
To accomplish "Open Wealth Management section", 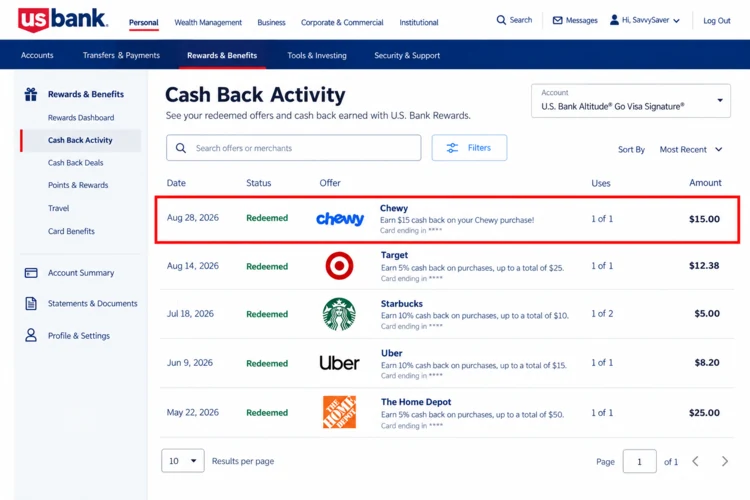I will pyautogui.click(x=208, y=22).
